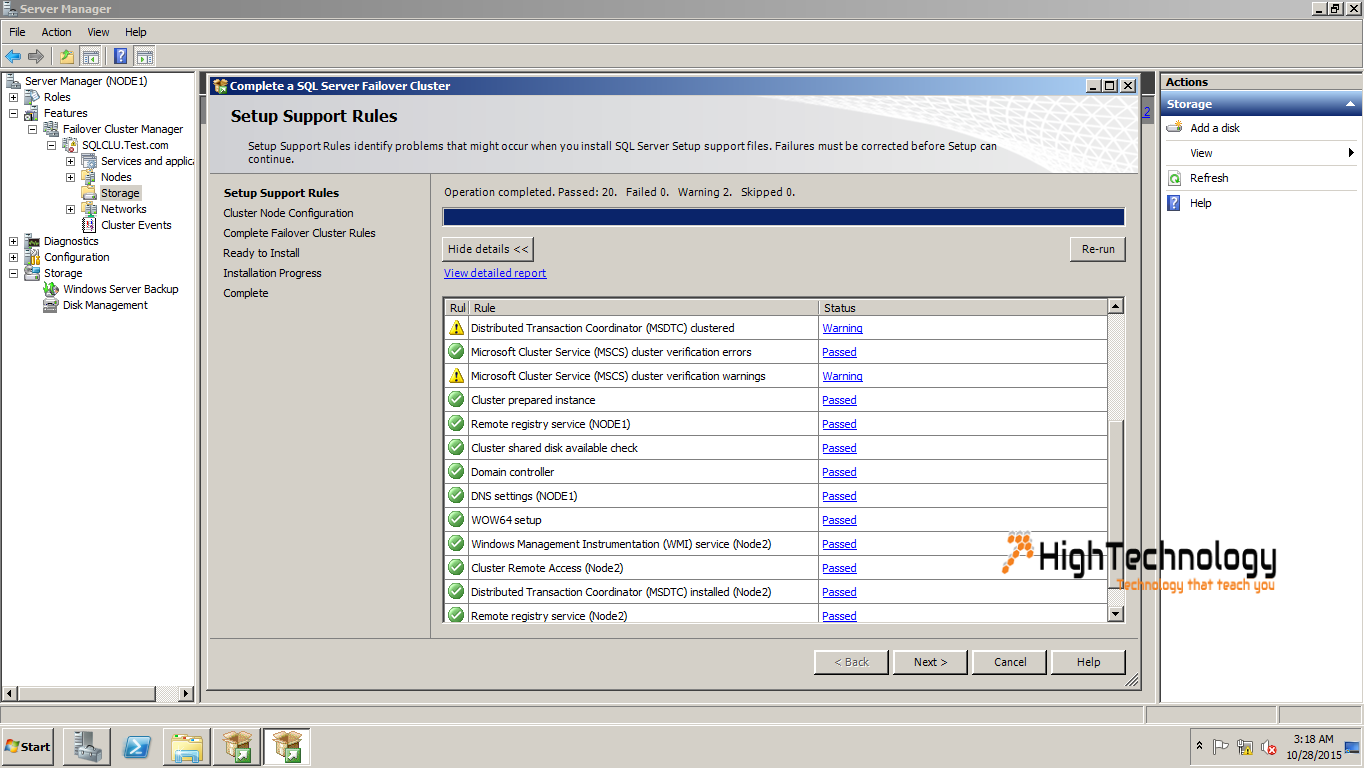Toggle the console tree toolbar icon
Viewport: 1364px width, 768px height.
[90, 56]
